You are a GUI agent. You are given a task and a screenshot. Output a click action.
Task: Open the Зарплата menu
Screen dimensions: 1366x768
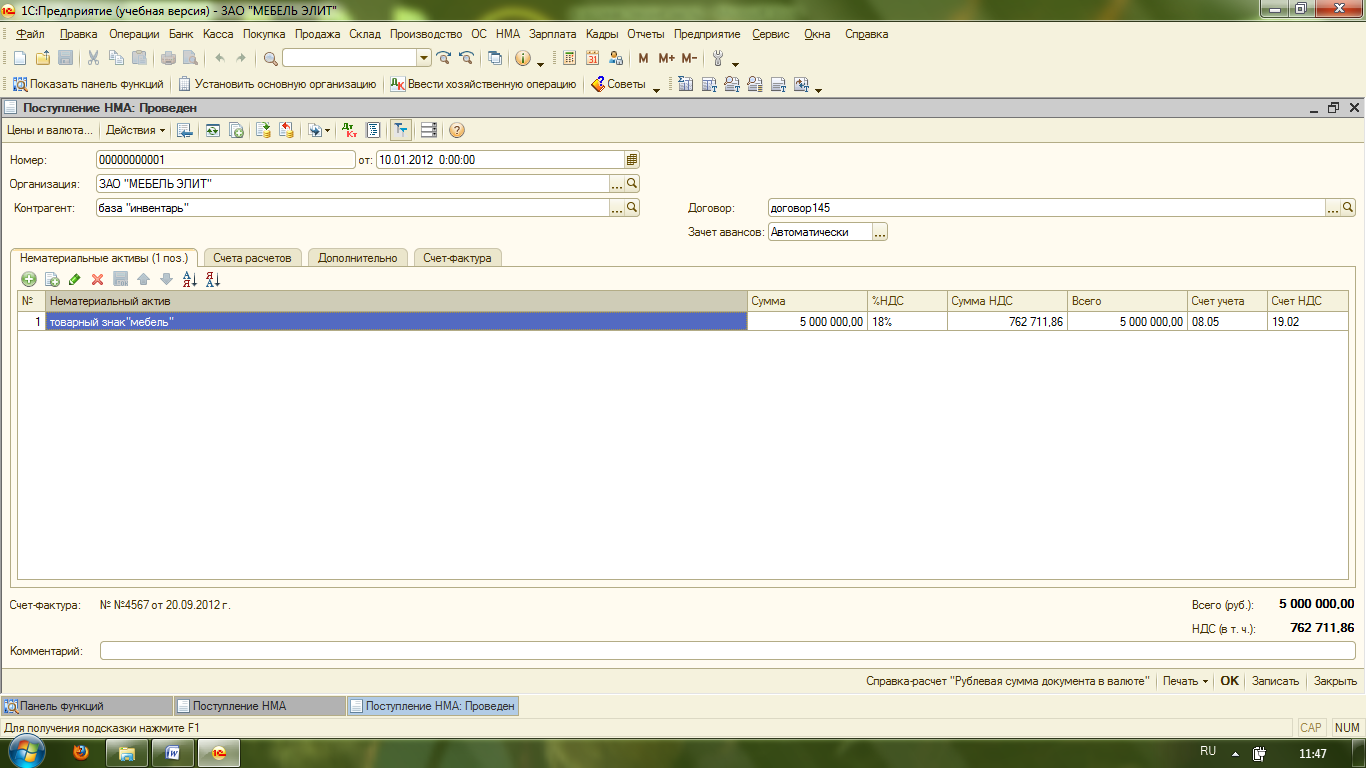(x=552, y=34)
